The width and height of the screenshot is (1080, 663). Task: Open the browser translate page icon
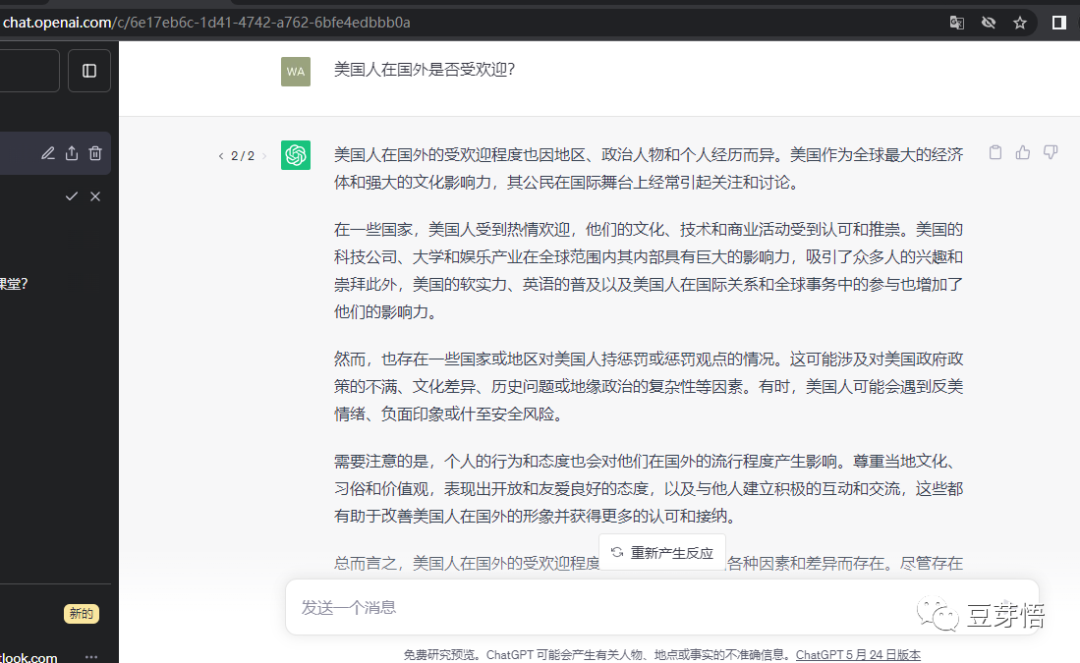[x=957, y=22]
